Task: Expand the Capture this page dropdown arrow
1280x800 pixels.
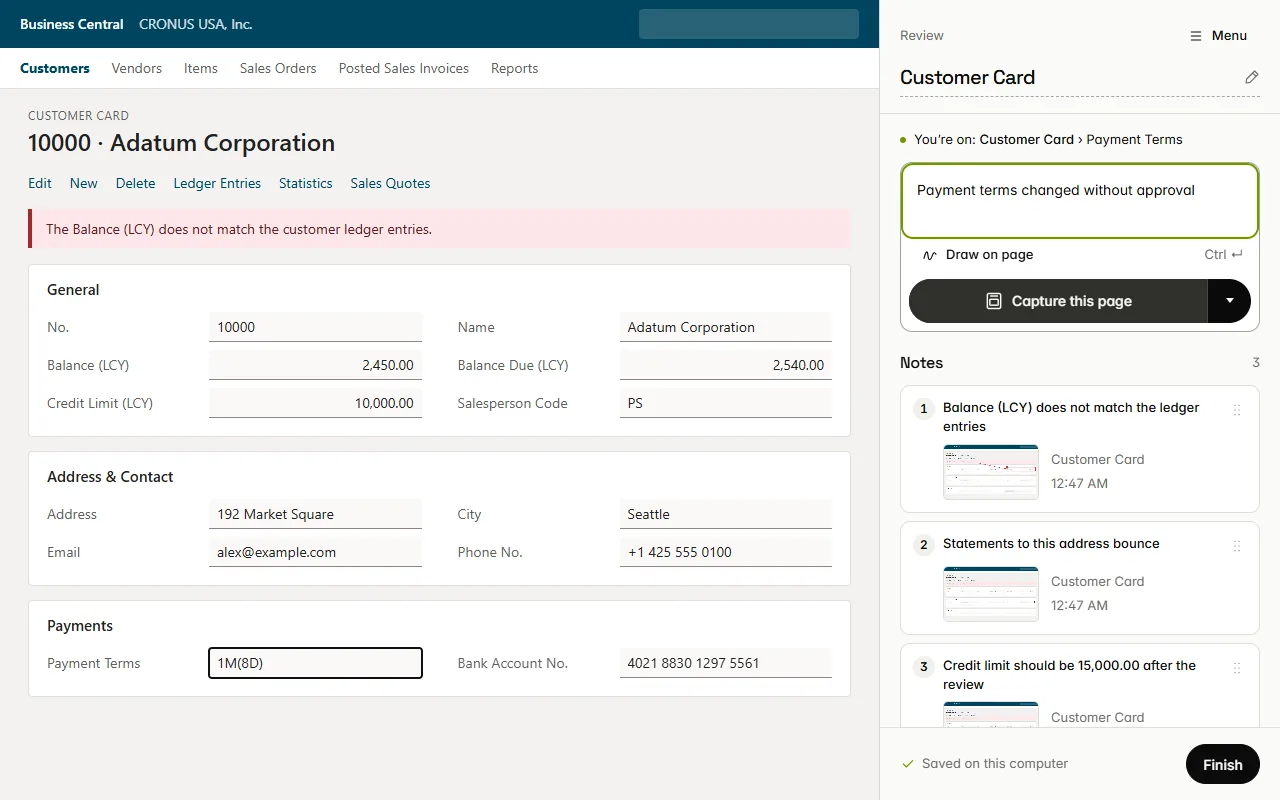Action: point(1229,301)
